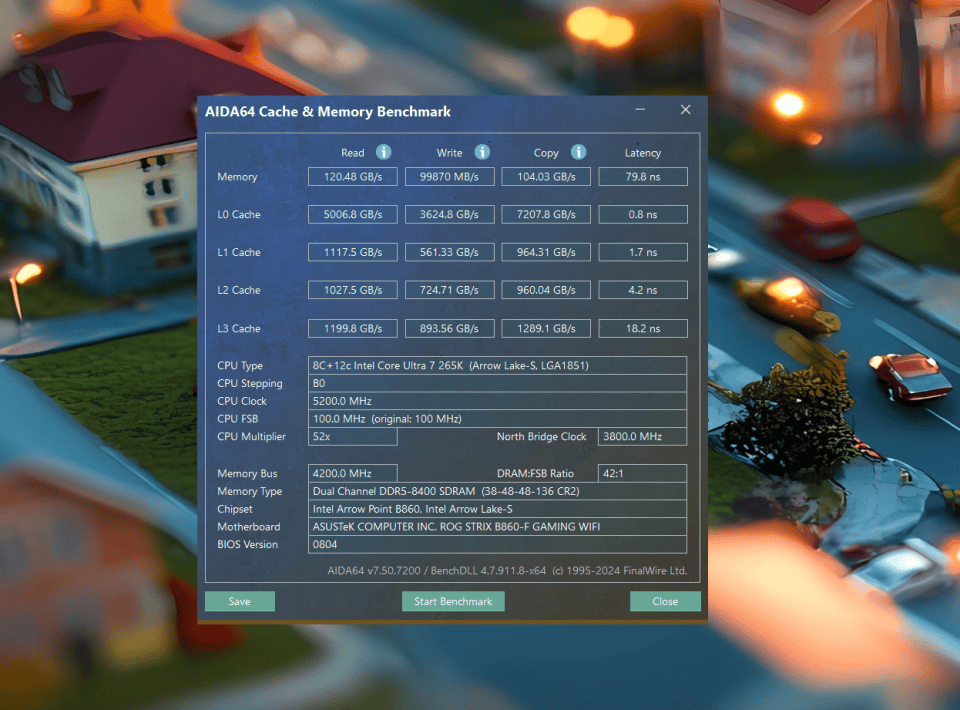Click CPU FSB field 100.0 MHz
This screenshot has width=960, height=710.
tap(497, 419)
